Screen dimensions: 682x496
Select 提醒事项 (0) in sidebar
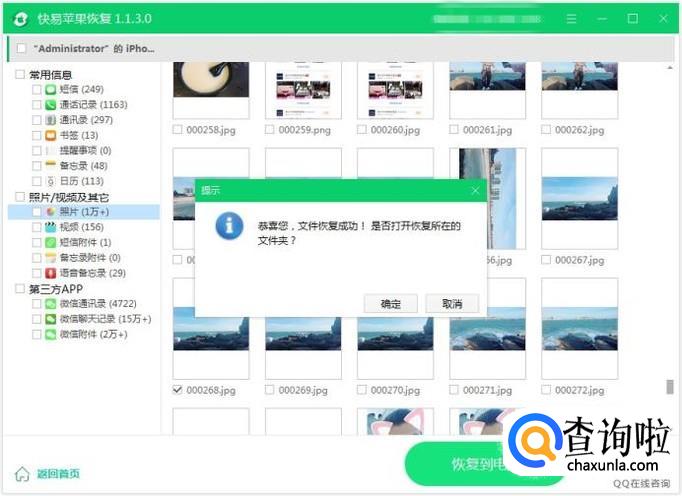(85, 151)
